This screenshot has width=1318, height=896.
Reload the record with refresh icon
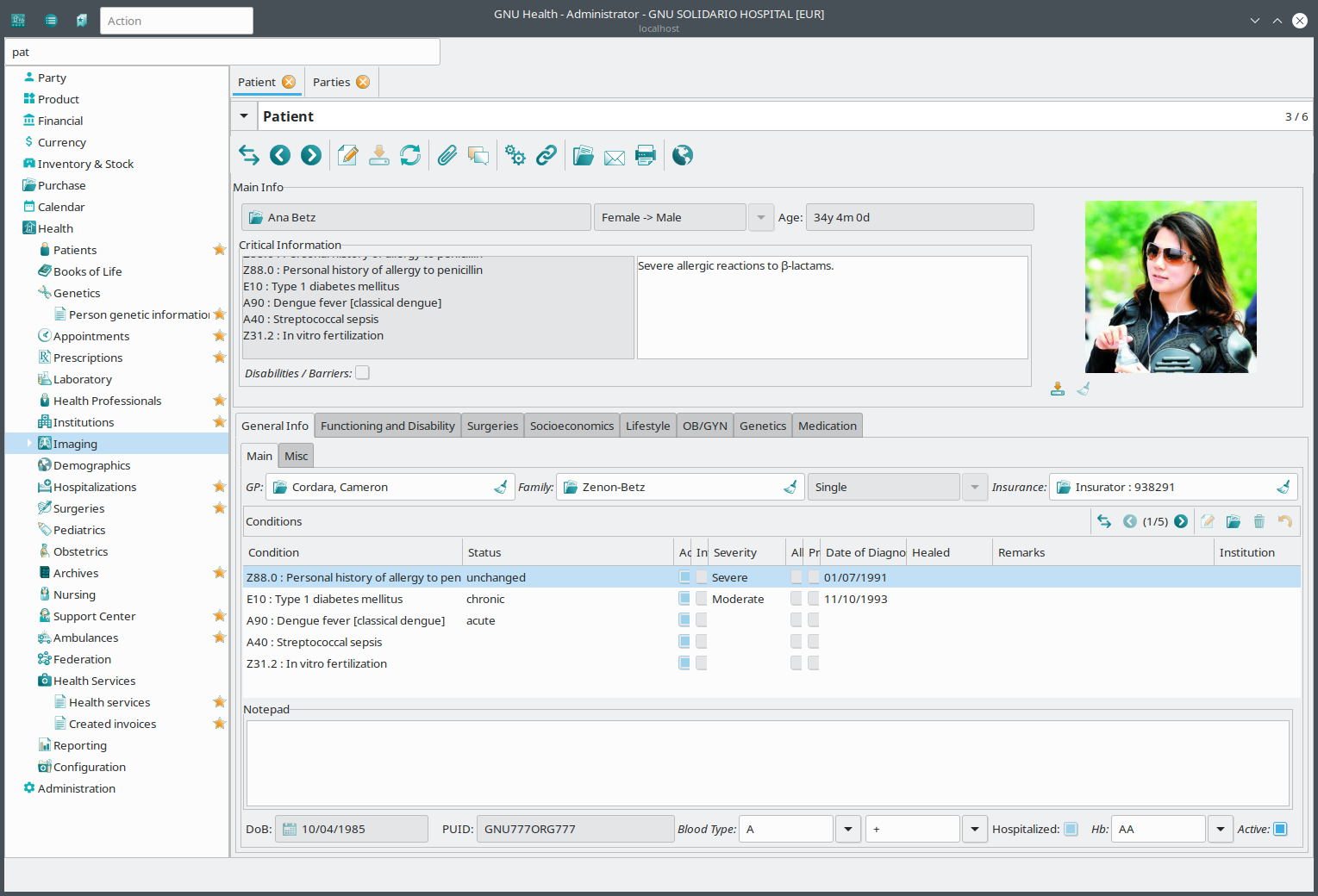(x=410, y=155)
